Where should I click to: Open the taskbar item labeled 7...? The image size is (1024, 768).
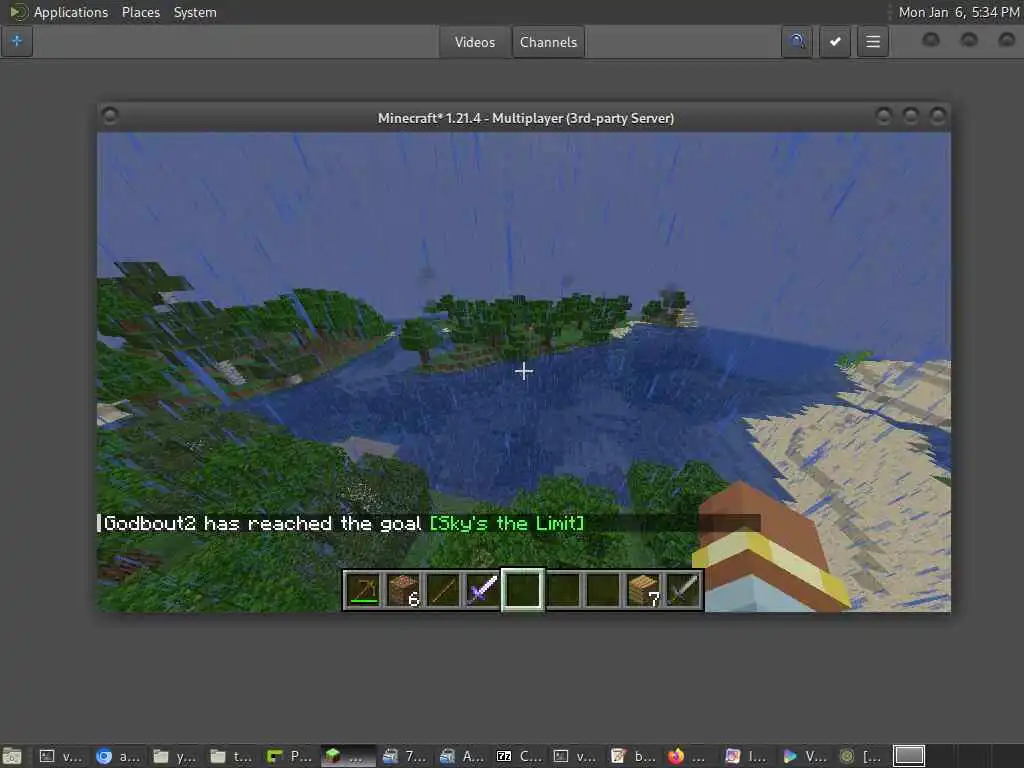pyautogui.click(x=404, y=756)
